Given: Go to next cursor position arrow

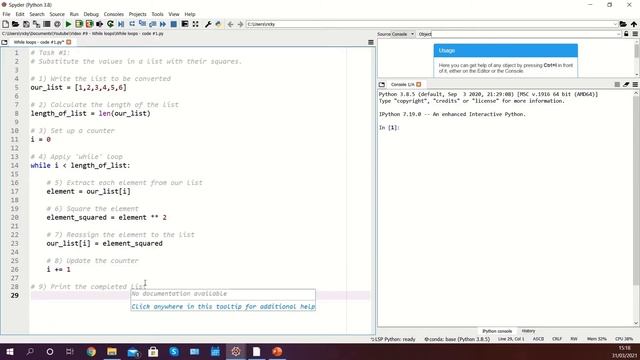Looking at the screenshot, I should click(x=240, y=24).
